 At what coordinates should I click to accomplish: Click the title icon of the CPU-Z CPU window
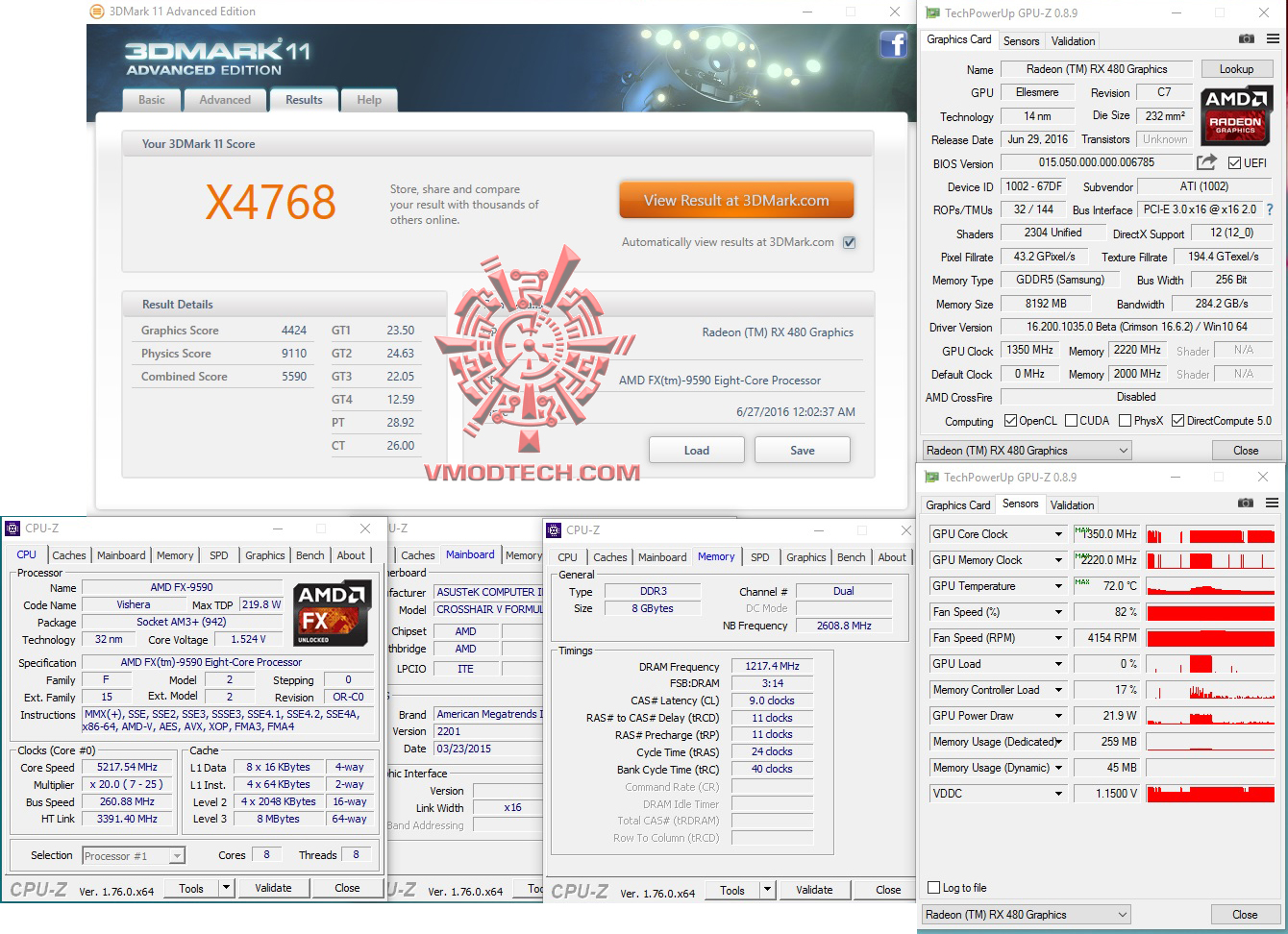12,528
